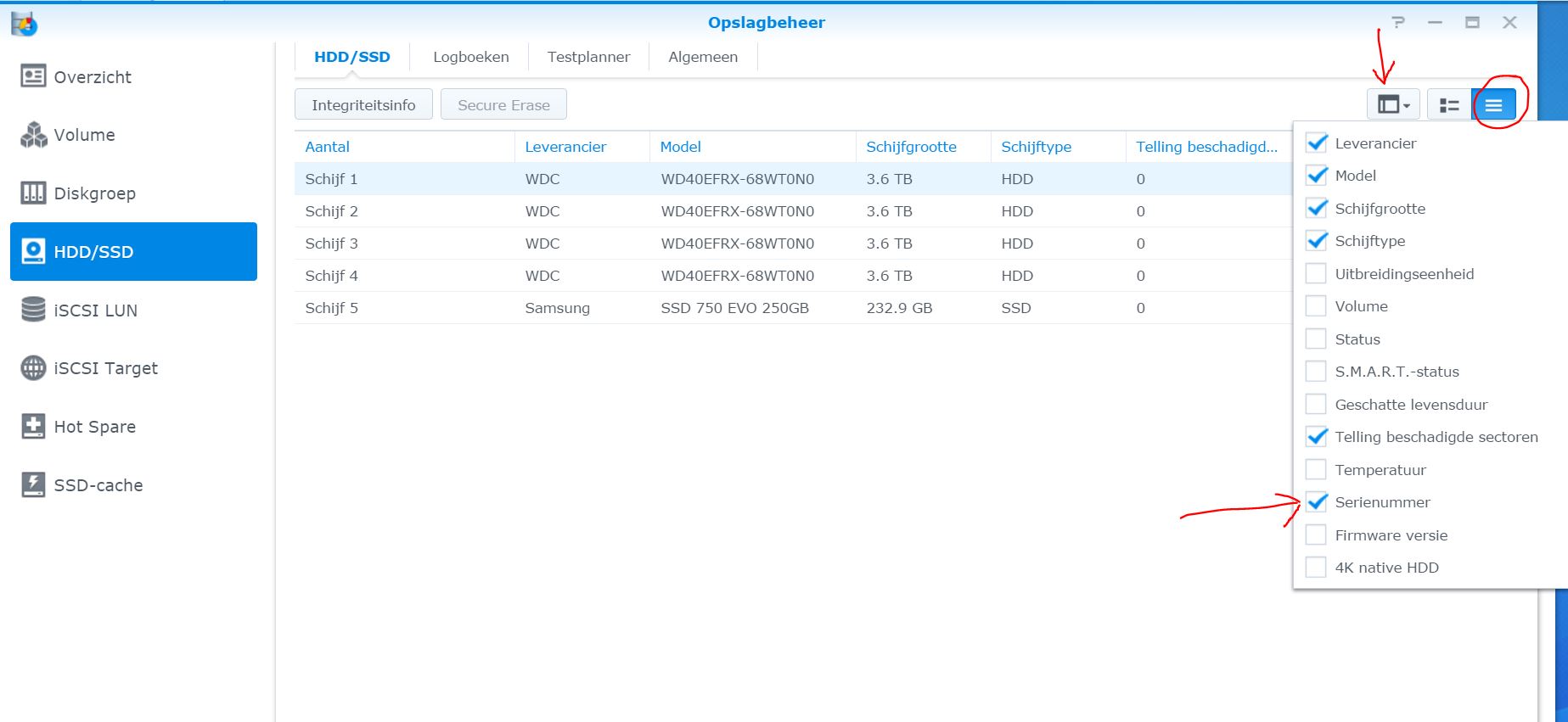The height and width of the screenshot is (722, 1568).
Task: Click the Secure Erase button
Action: click(503, 105)
